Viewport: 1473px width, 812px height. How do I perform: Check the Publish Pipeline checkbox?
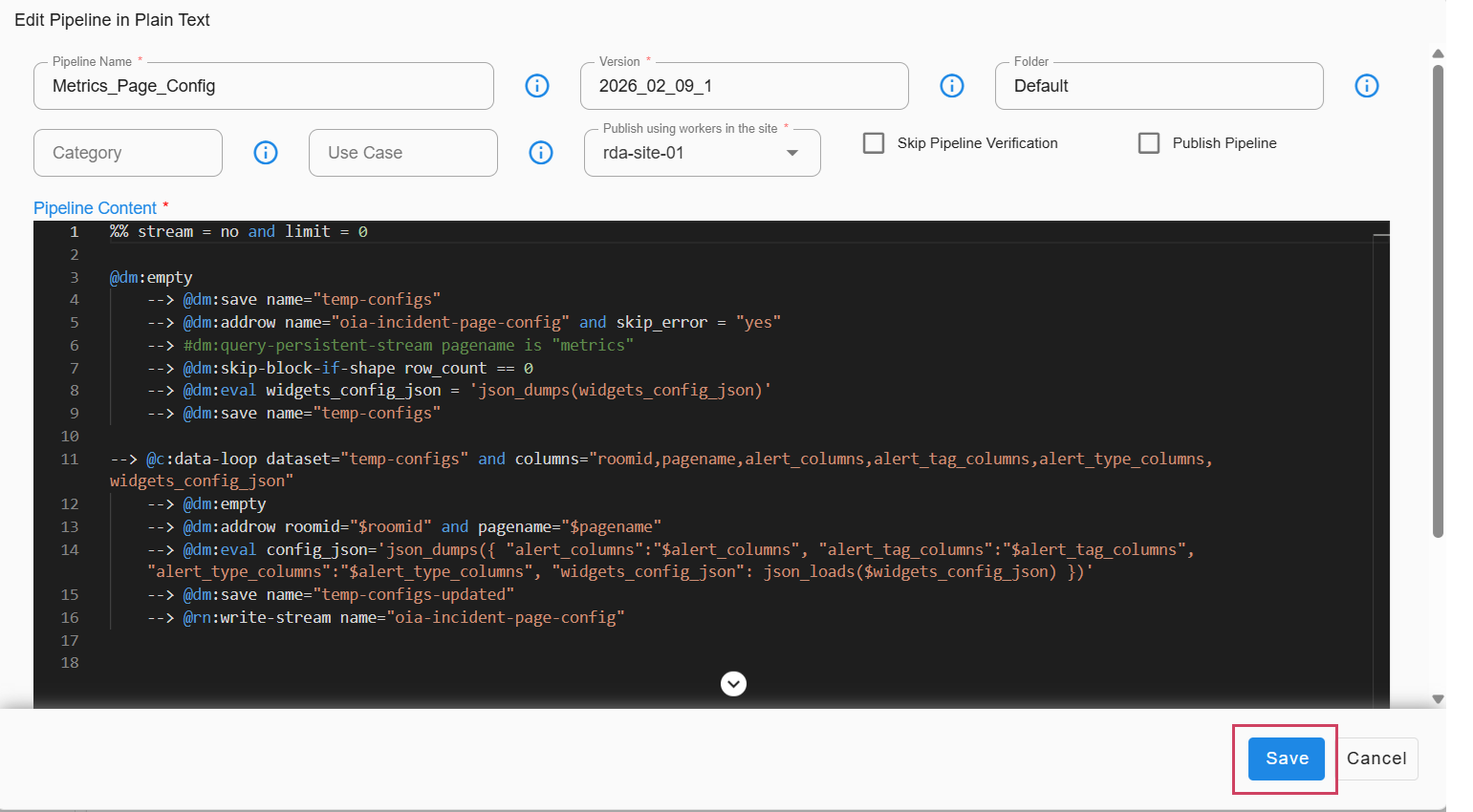[x=1149, y=143]
